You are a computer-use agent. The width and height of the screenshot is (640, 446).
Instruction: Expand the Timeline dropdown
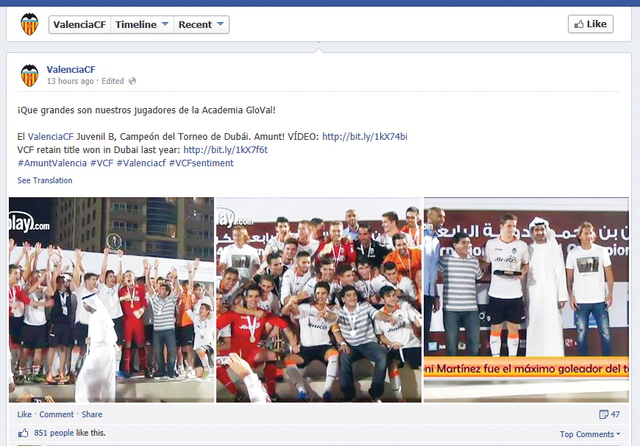coord(142,24)
